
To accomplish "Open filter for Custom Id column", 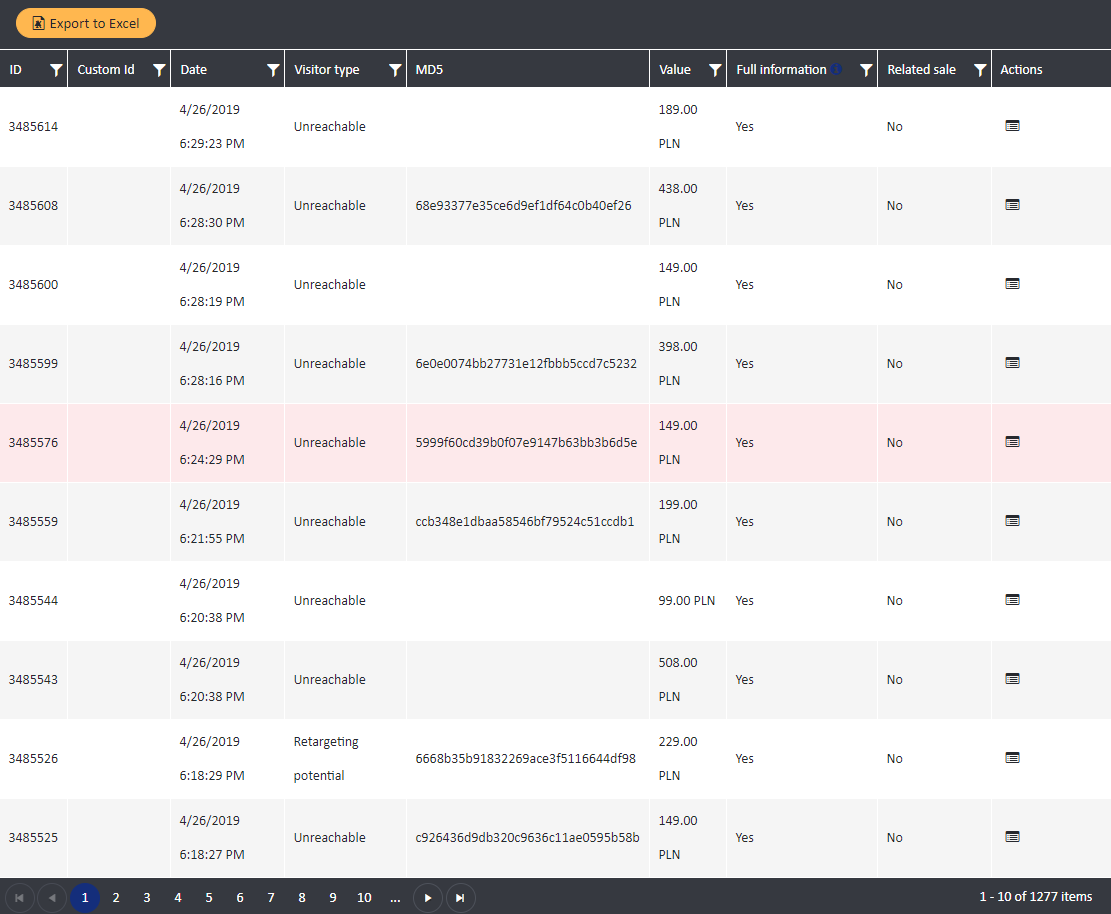I will coord(158,70).
